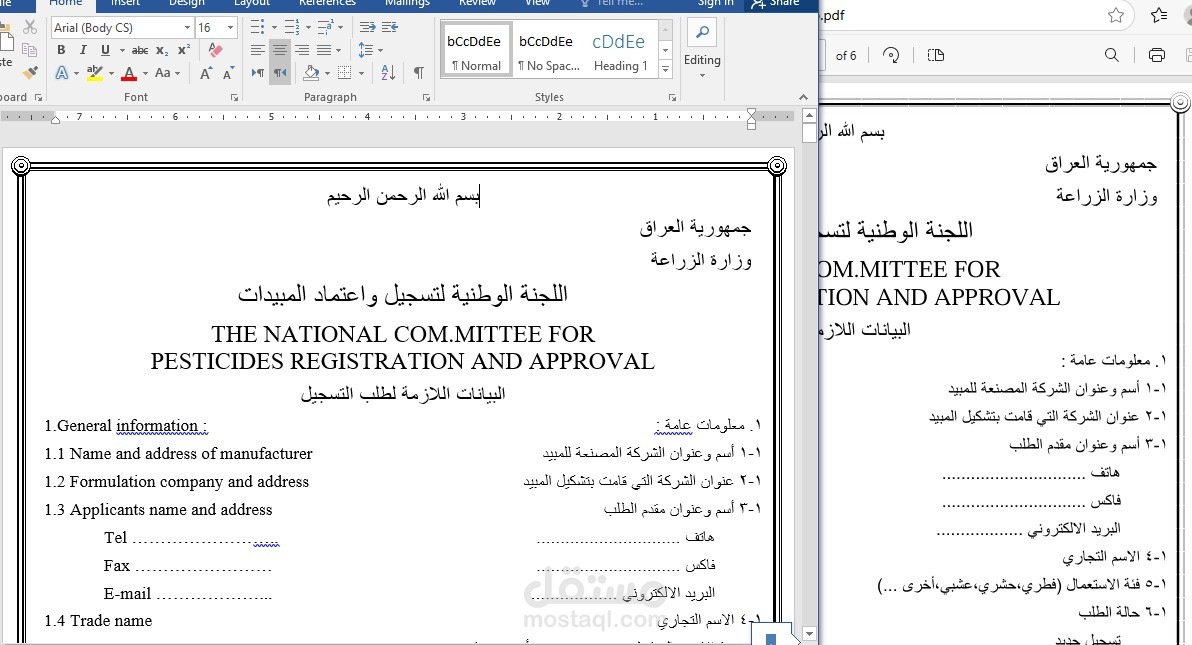Click the Copy icon in the Clipboard group

tap(30, 50)
